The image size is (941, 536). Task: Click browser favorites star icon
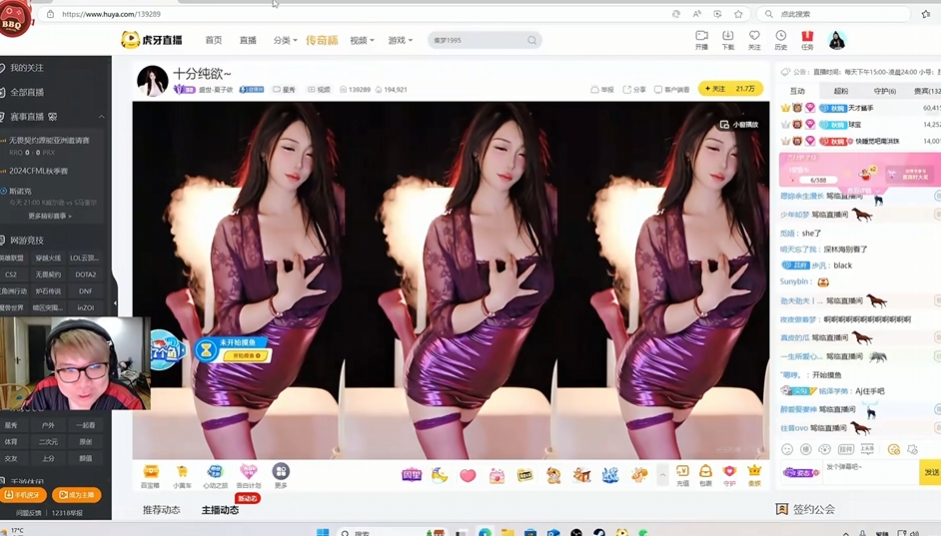(x=738, y=14)
